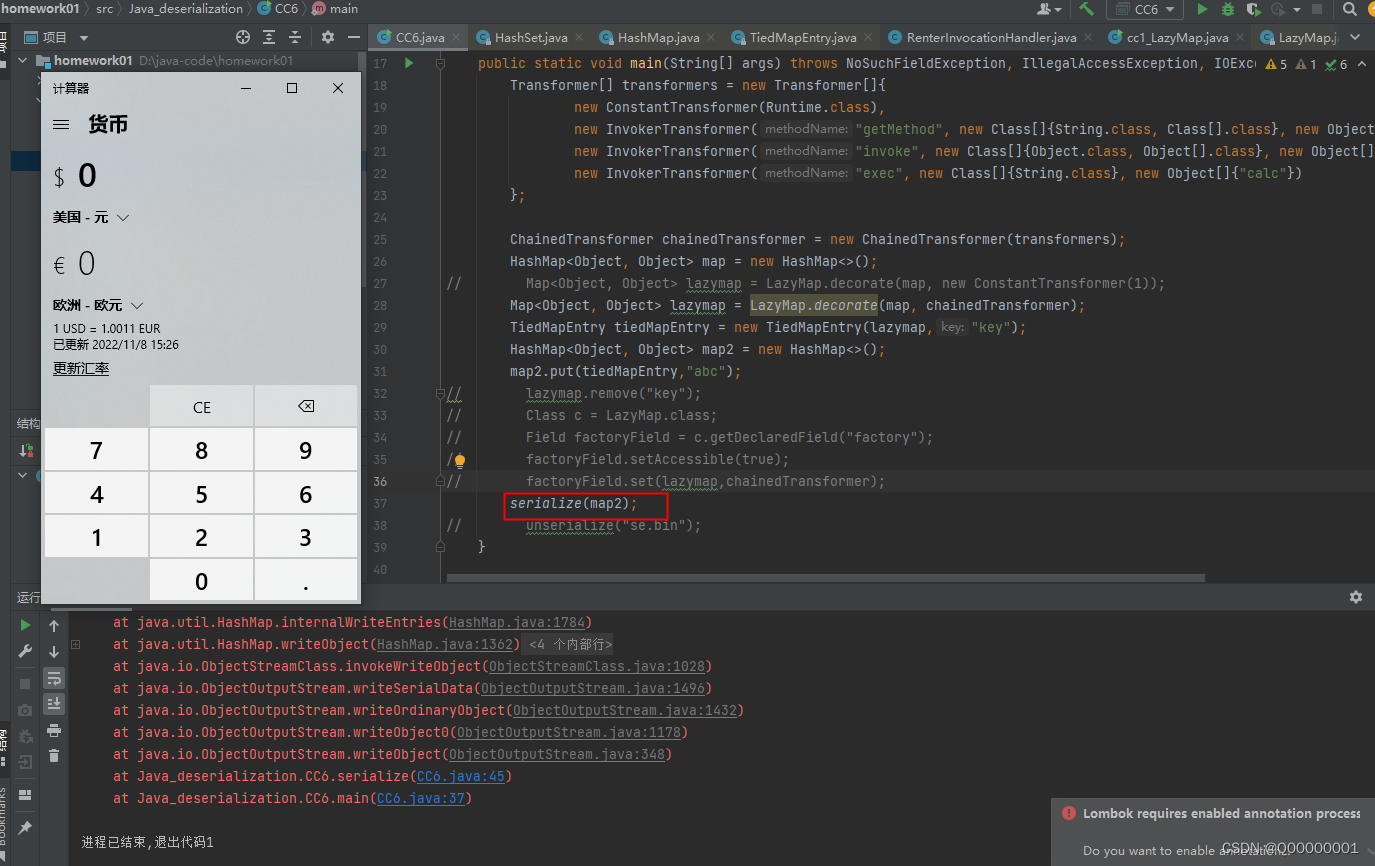Start debugging with the bug icon
1375x866 pixels.
tap(1228, 9)
